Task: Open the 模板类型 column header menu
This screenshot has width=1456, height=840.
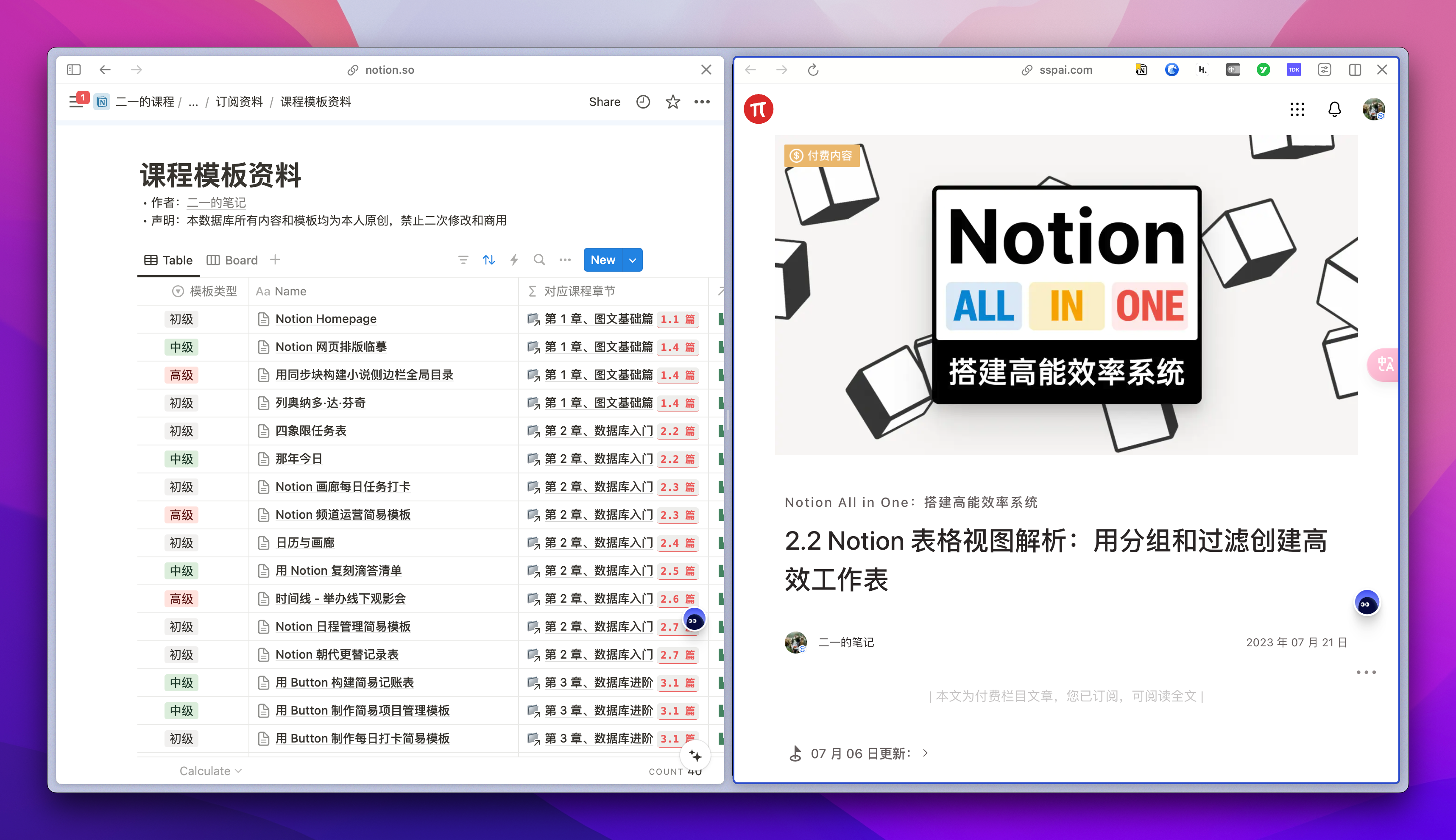Action: (205, 291)
